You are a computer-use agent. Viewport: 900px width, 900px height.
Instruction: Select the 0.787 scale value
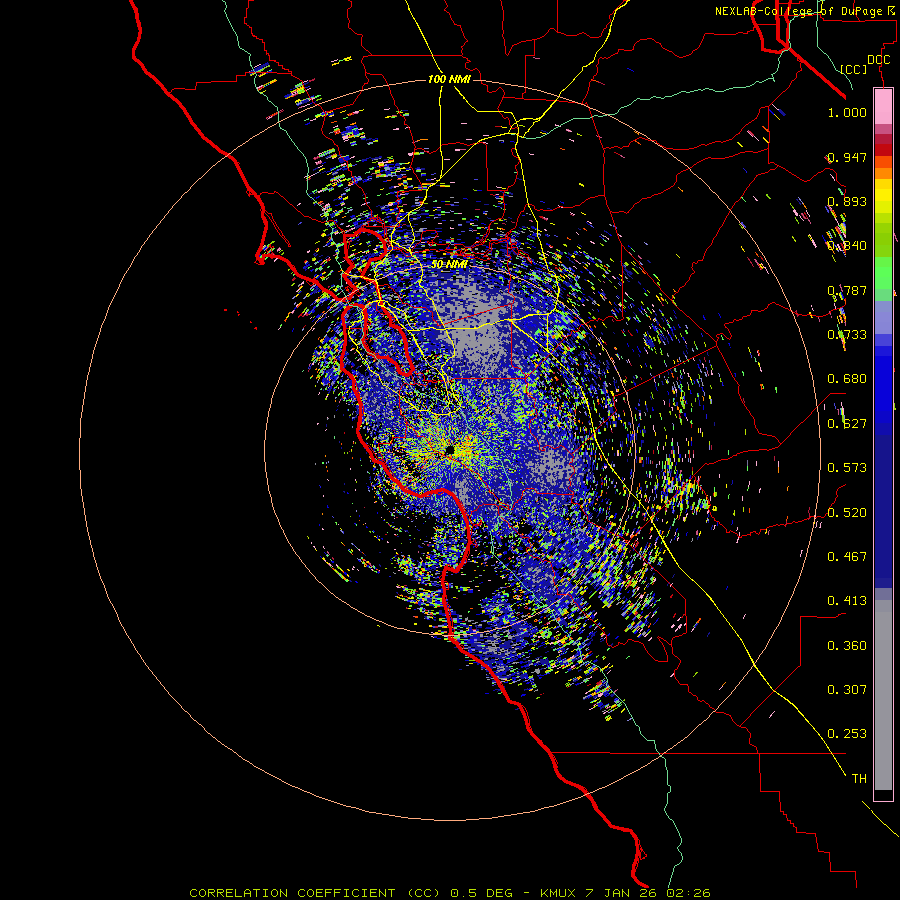(847, 290)
